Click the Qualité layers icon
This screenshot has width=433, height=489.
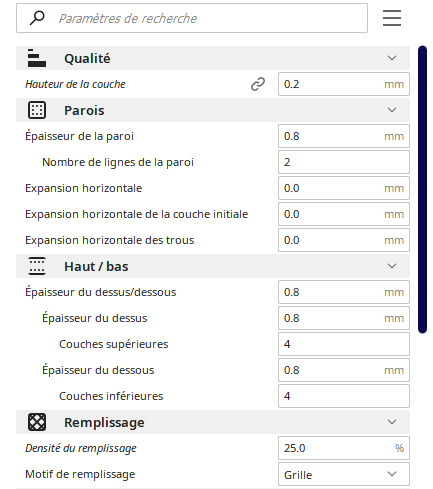(37, 58)
